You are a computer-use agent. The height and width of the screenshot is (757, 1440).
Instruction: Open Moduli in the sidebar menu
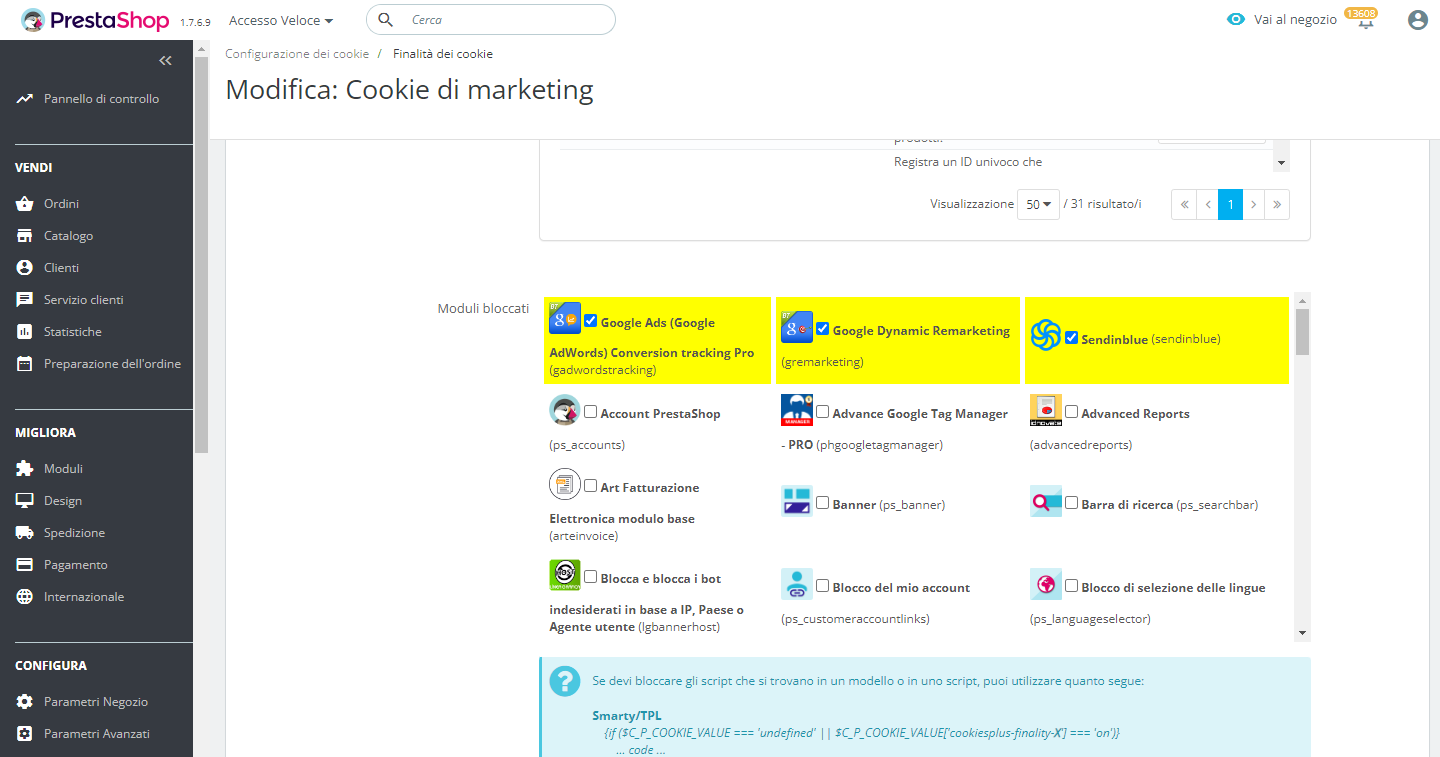63,469
